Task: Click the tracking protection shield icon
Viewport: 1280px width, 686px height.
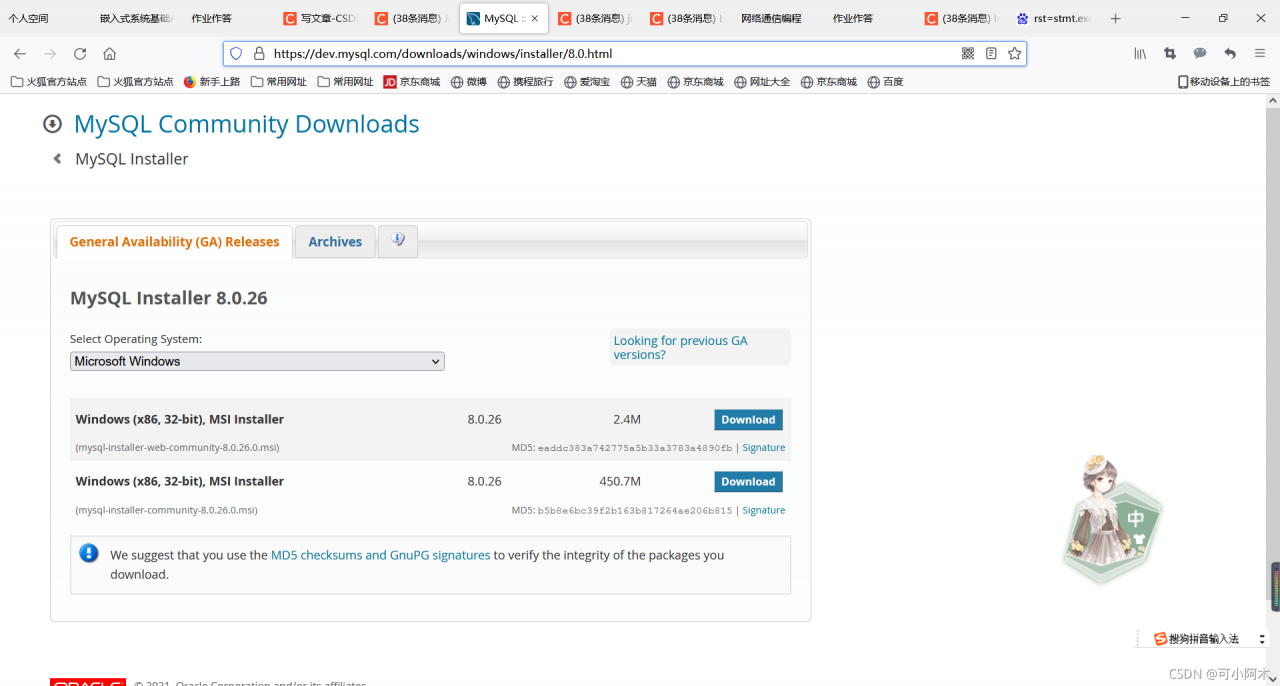Action: click(x=236, y=54)
